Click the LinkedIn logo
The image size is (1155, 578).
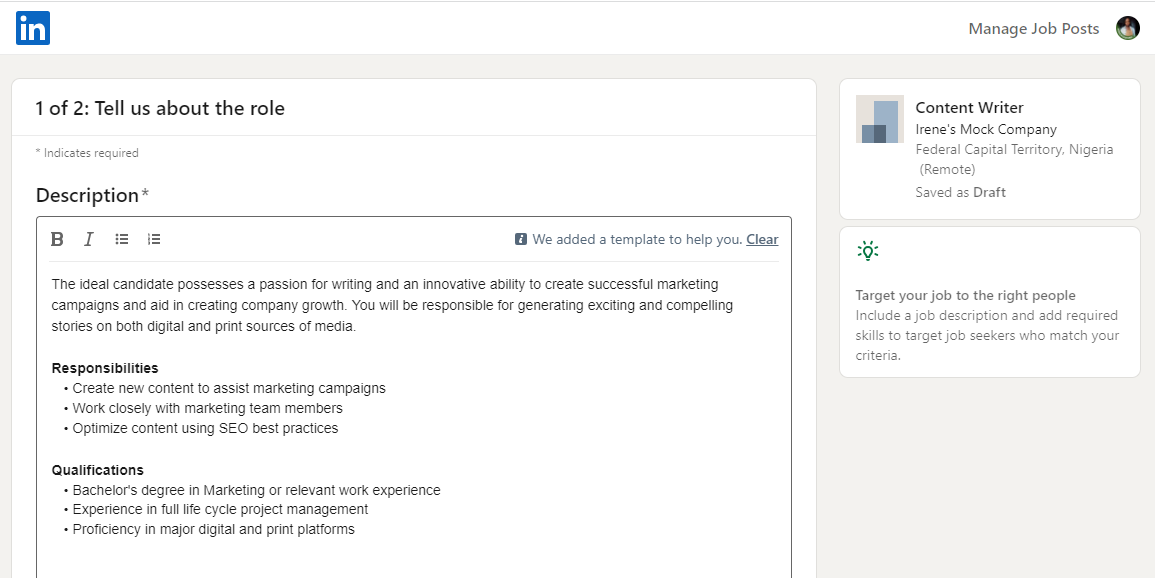tap(33, 28)
